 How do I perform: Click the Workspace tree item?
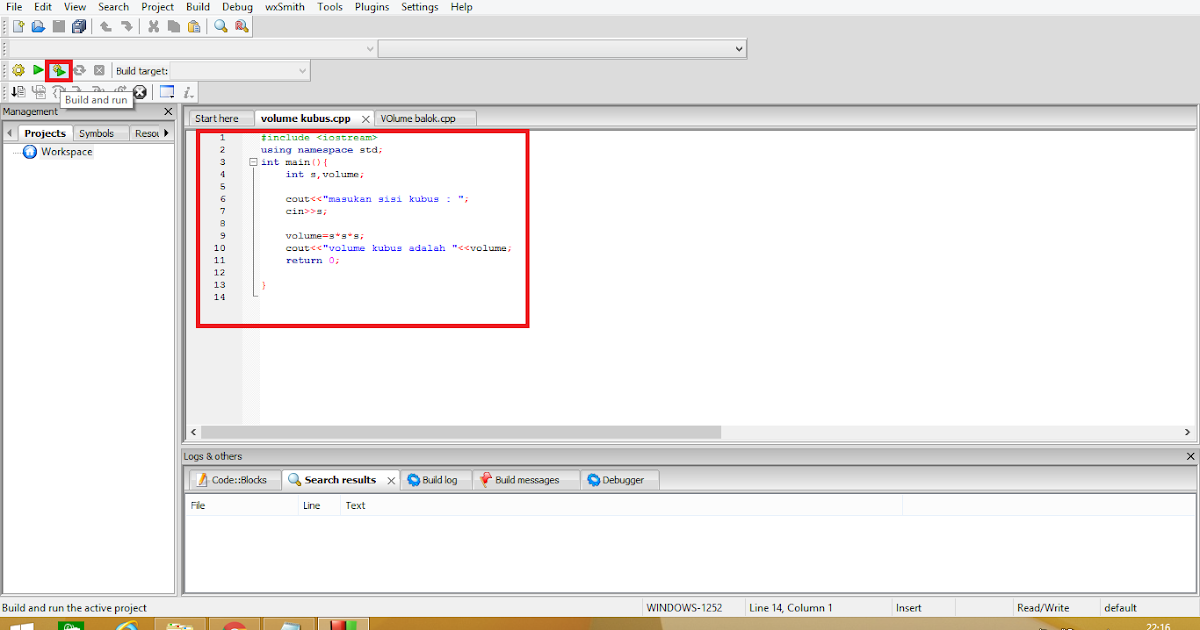(64, 151)
